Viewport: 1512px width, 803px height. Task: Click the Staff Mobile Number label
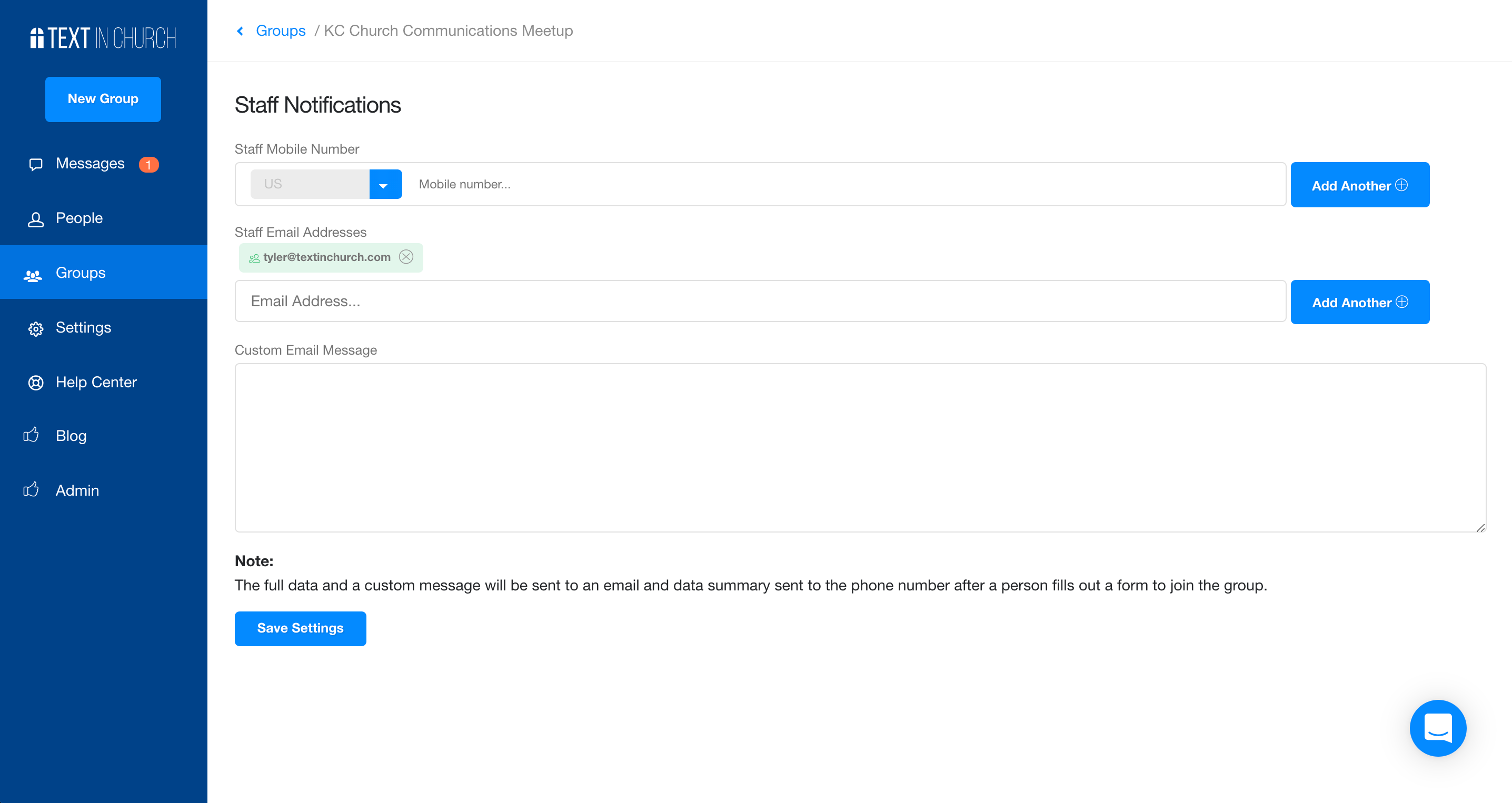(x=297, y=149)
